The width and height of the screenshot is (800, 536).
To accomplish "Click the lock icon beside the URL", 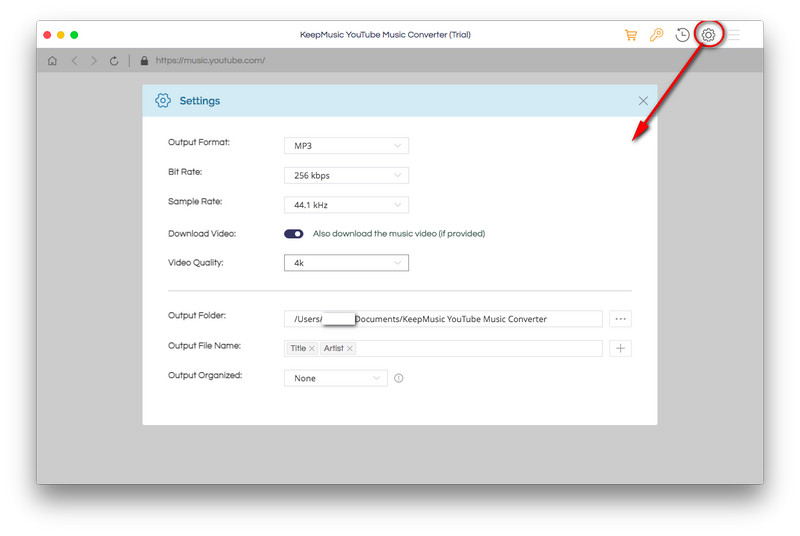I will point(144,61).
